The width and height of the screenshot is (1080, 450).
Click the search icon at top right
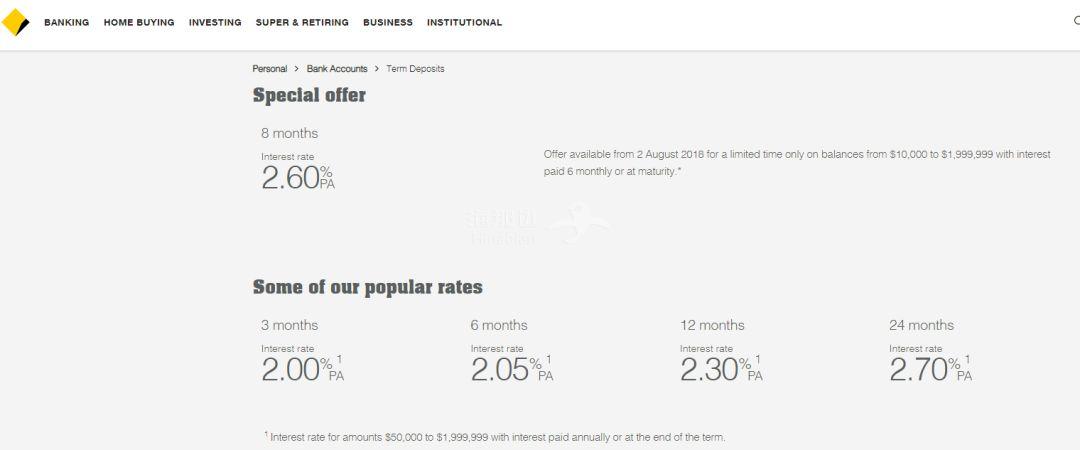[1076, 21]
